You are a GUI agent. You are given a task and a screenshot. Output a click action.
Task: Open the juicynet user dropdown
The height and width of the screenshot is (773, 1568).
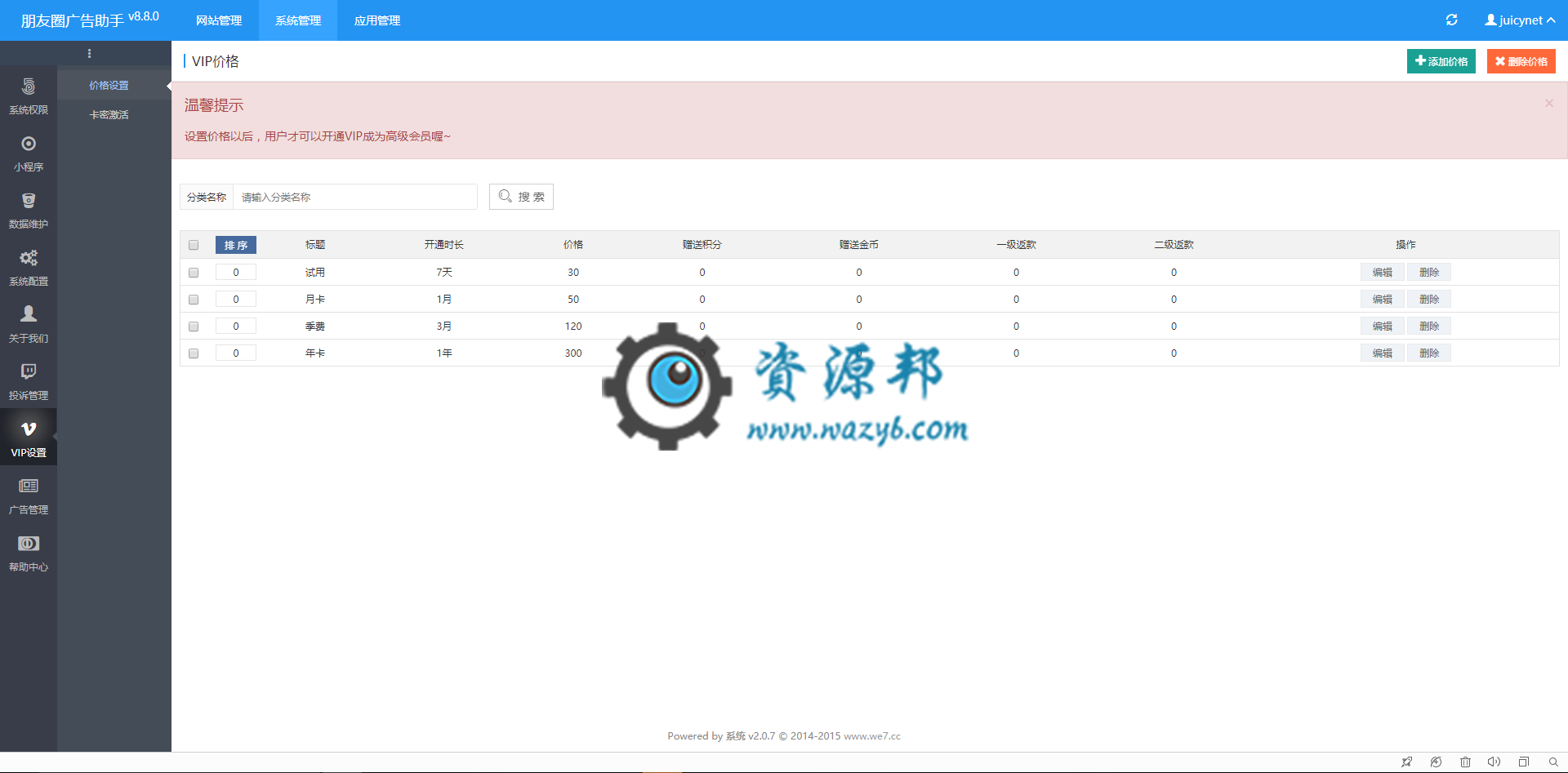click(x=1520, y=20)
